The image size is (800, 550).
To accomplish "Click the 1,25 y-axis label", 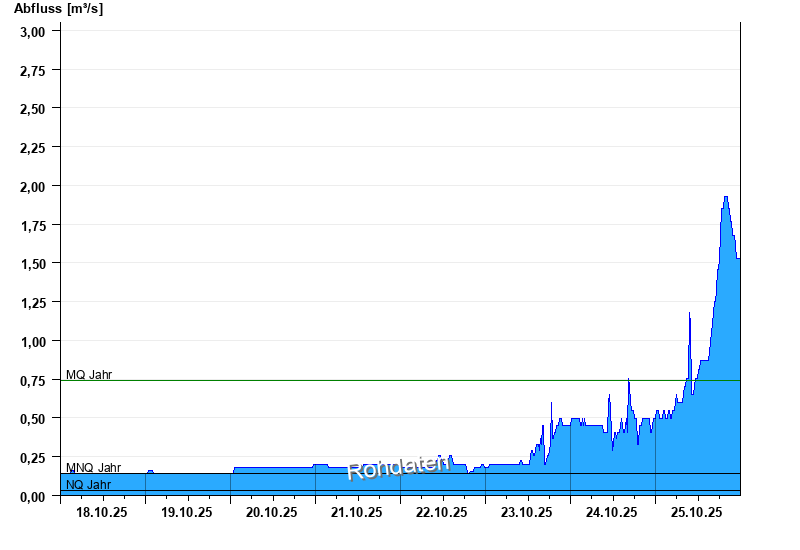I will 33,303.
